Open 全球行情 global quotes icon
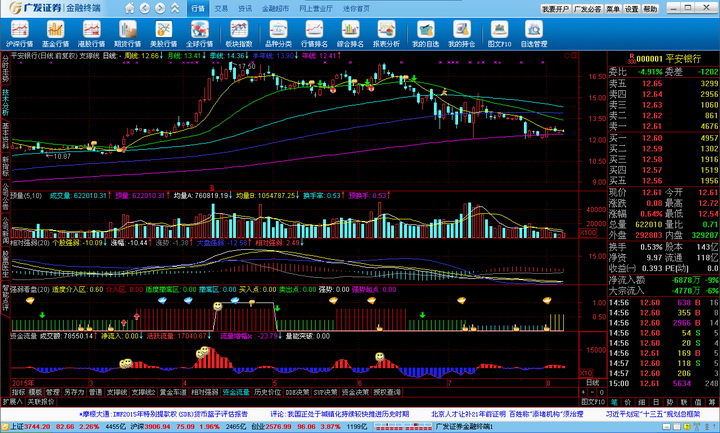Viewport: 720px width, 433px height. (x=199, y=34)
